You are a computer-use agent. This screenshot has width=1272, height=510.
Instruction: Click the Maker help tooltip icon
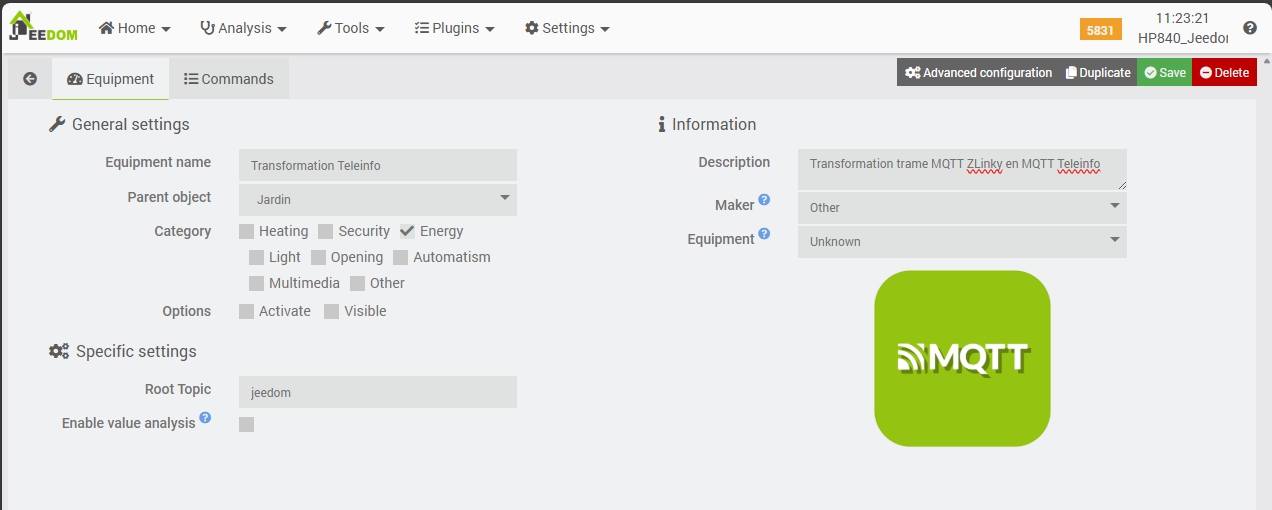point(764,200)
